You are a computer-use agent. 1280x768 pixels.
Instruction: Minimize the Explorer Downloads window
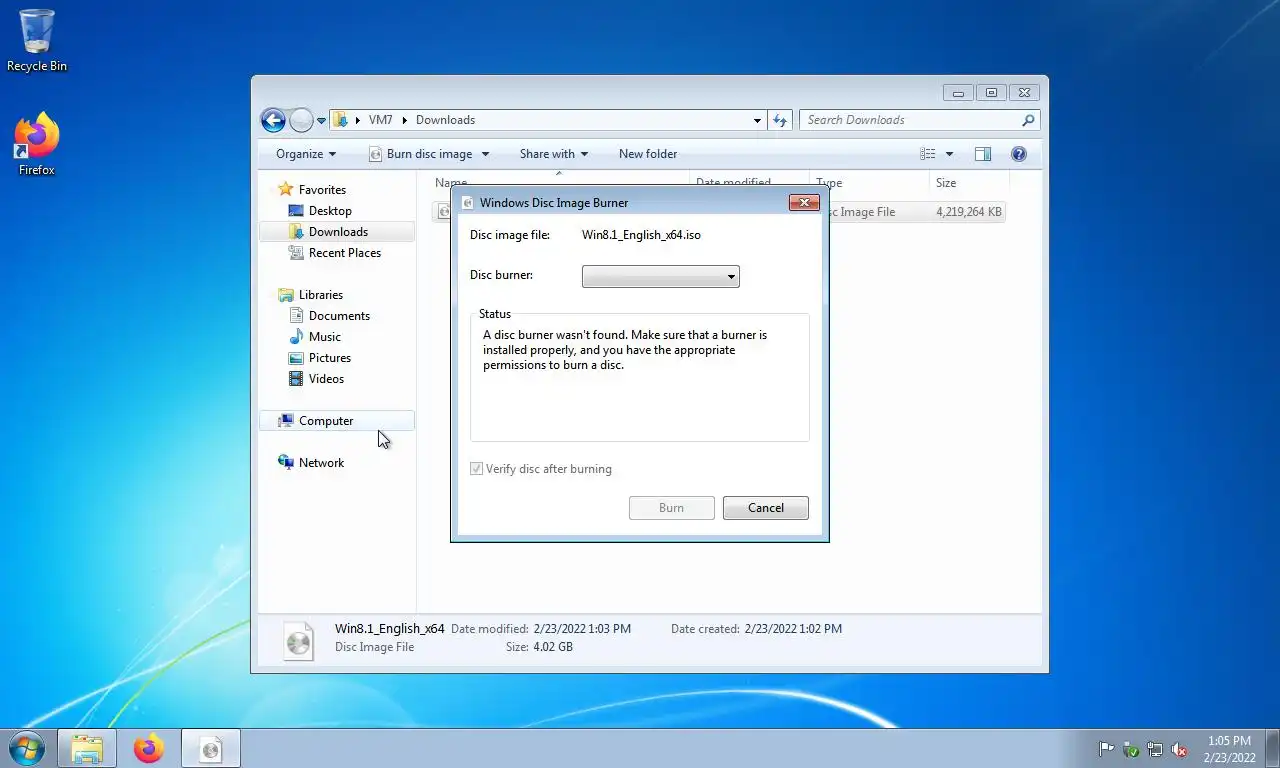pos(958,93)
